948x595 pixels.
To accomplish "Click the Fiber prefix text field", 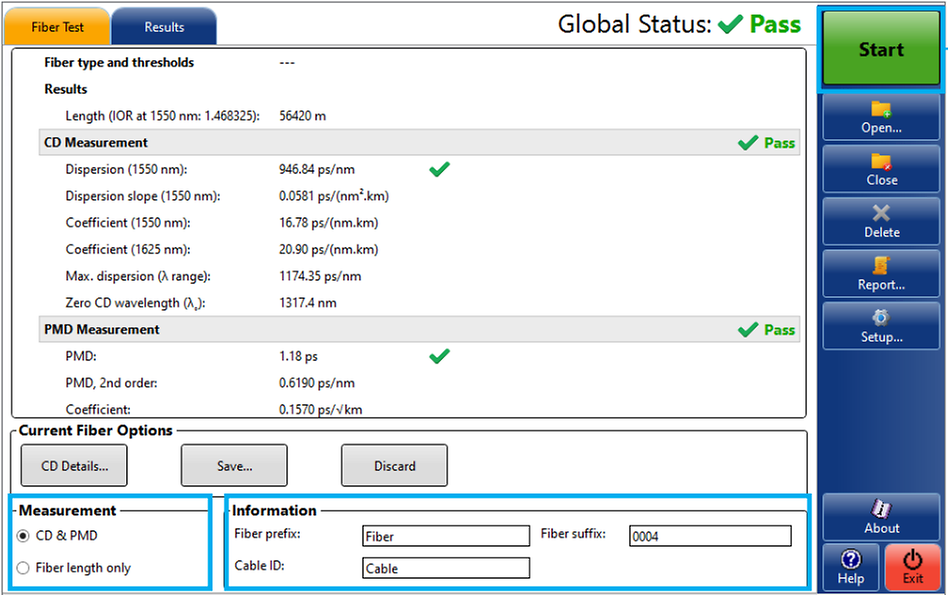I will click(446, 537).
